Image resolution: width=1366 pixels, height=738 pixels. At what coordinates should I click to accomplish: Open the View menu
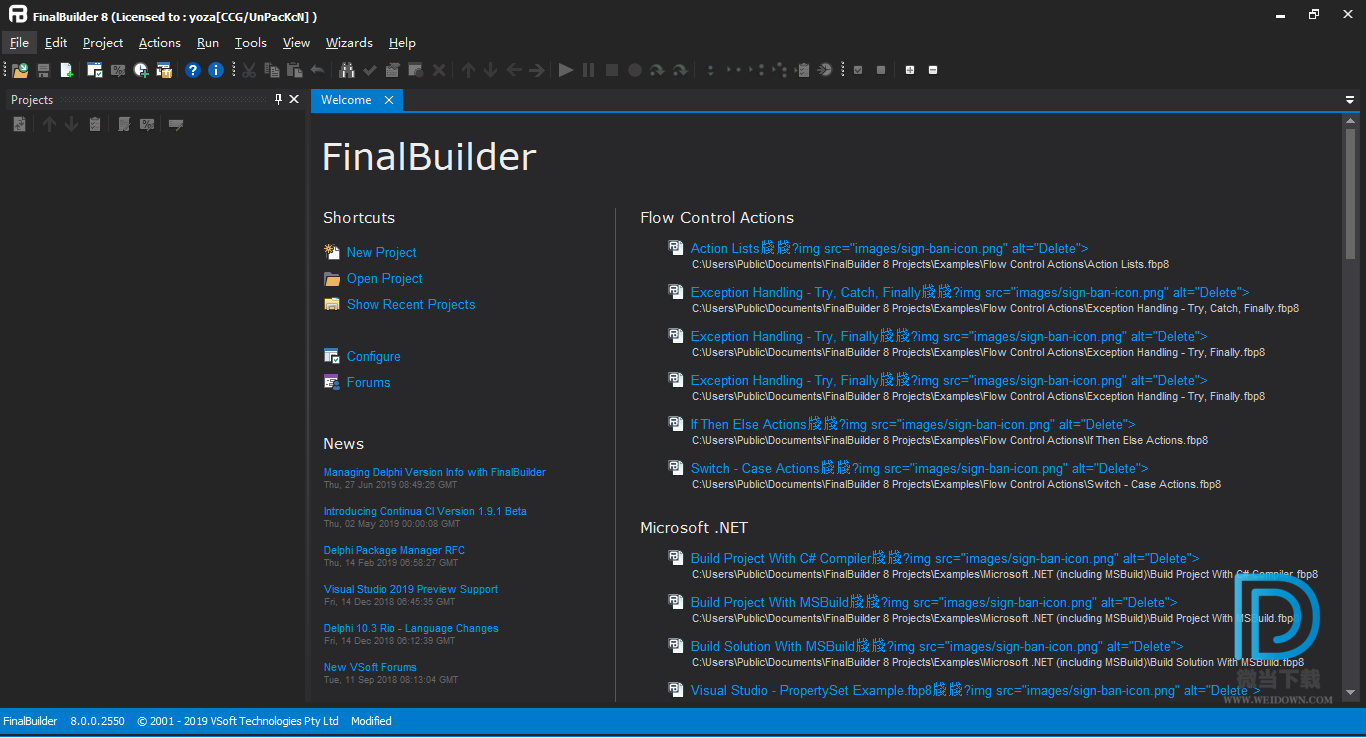[296, 43]
